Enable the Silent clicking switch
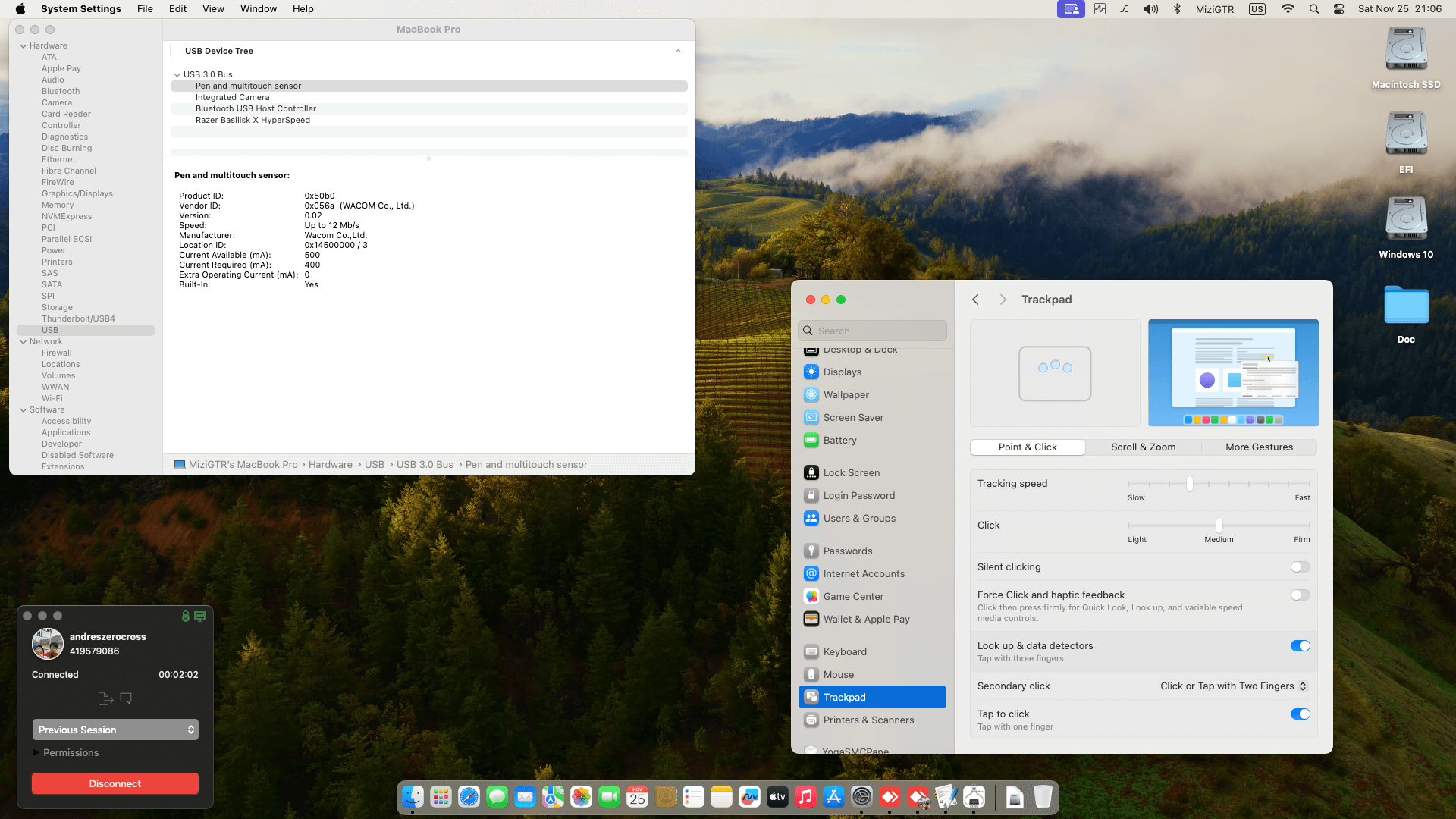This screenshot has width=1456, height=819. [1300, 567]
